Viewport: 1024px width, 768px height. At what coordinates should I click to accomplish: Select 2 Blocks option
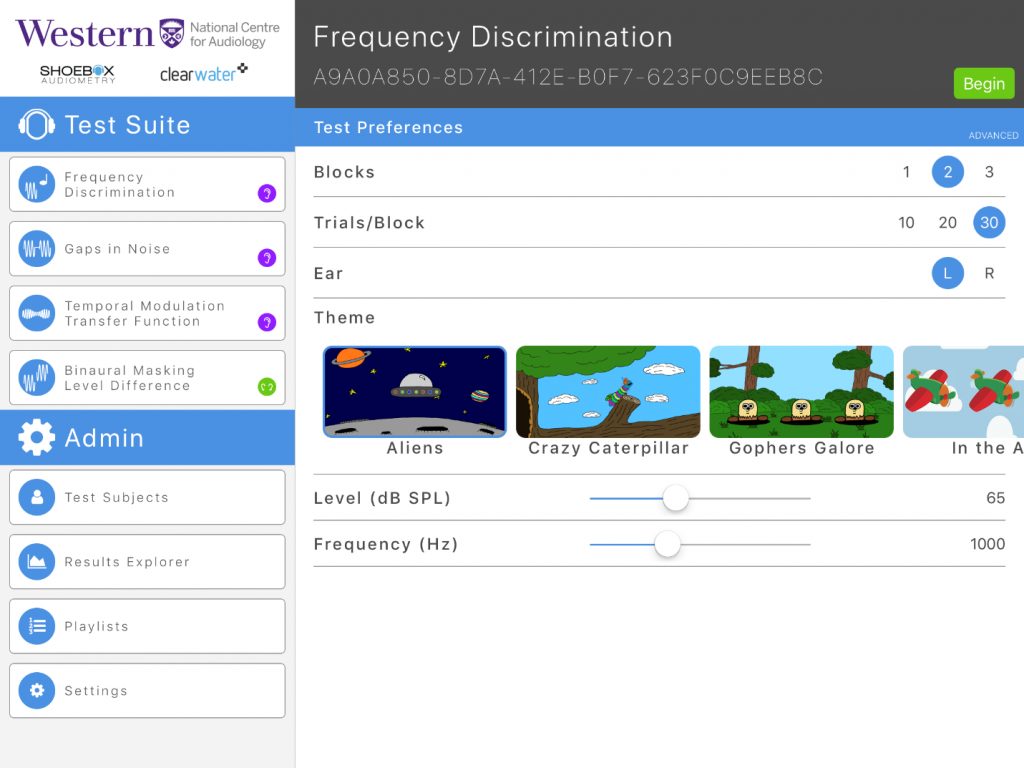948,172
